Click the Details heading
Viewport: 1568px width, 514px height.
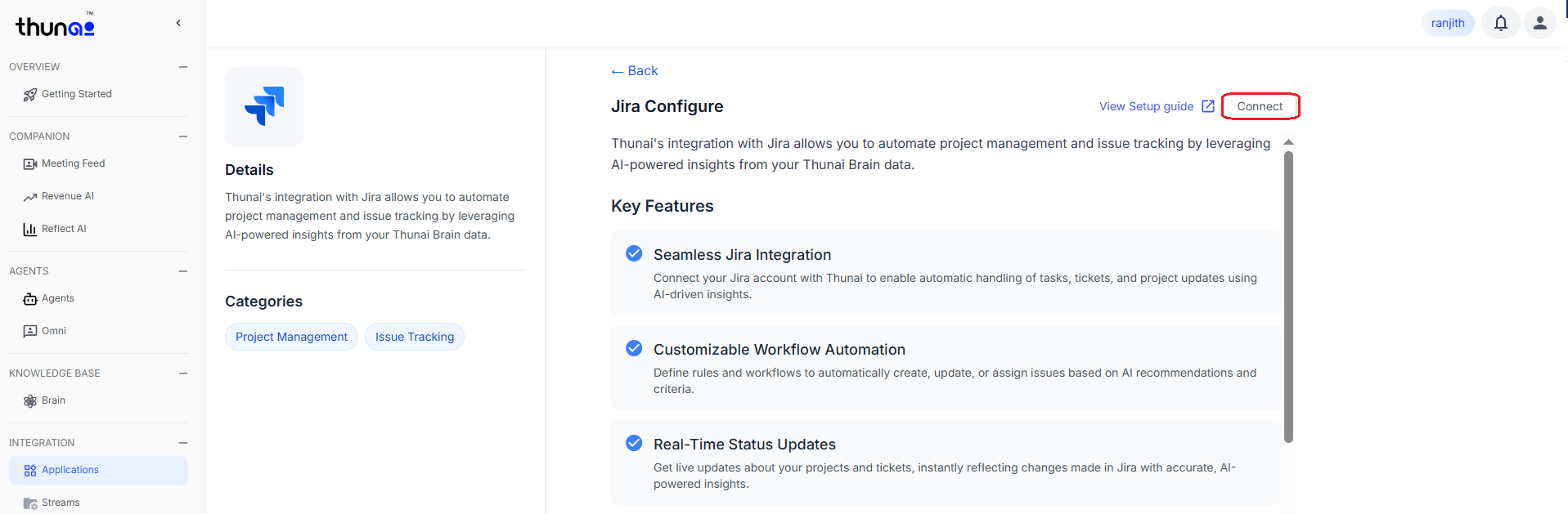coord(249,170)
